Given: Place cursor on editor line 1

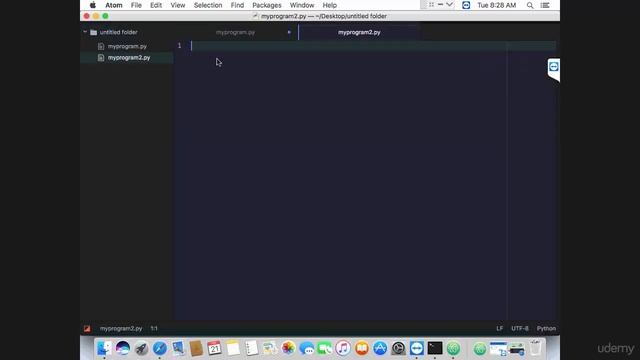Looking at the screenshot, I should [x=373, y=46].
